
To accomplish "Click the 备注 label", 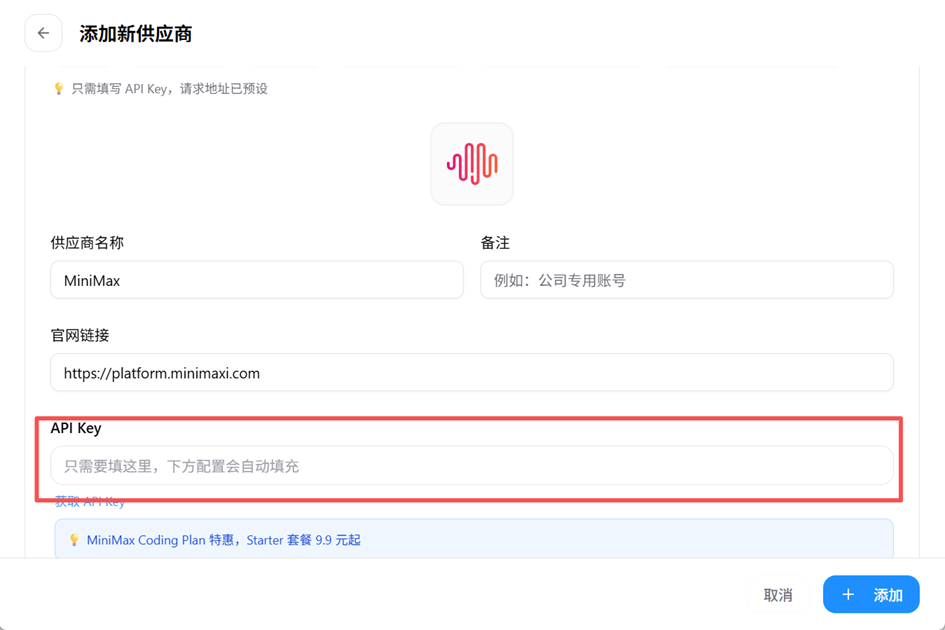I will click(495, 243).
